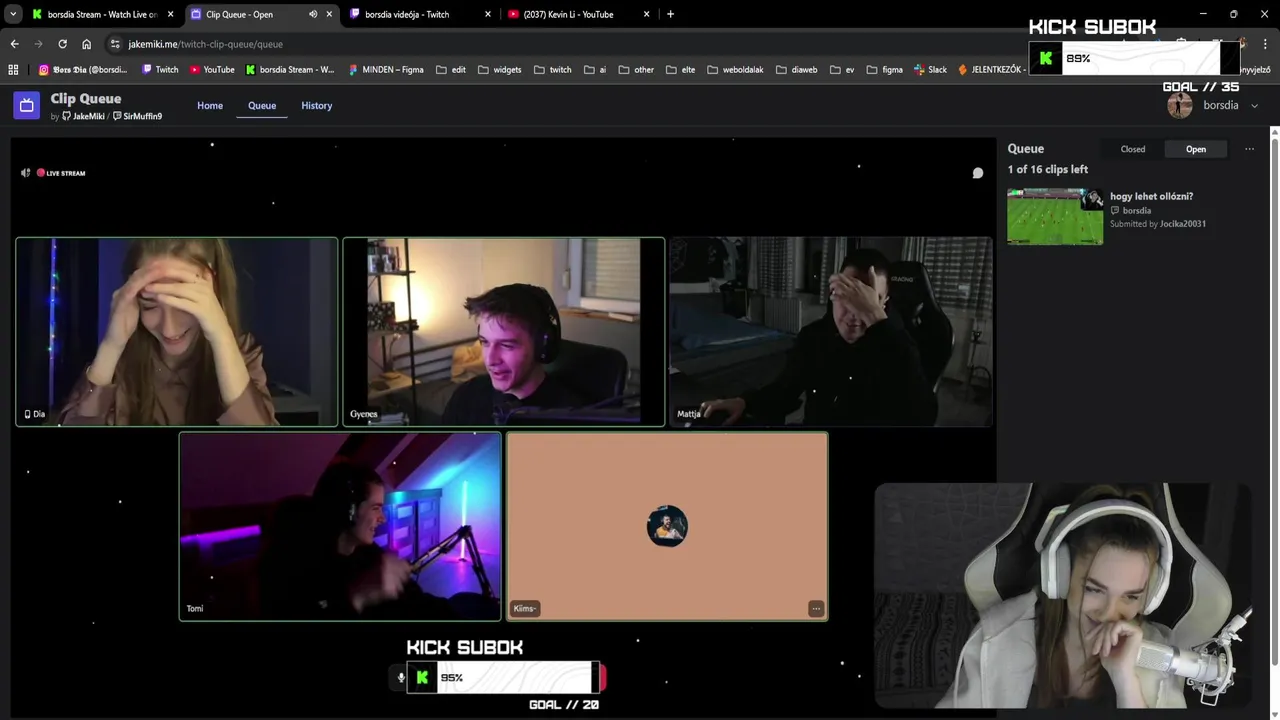Open the Slack bookmark

coord(930,70)
